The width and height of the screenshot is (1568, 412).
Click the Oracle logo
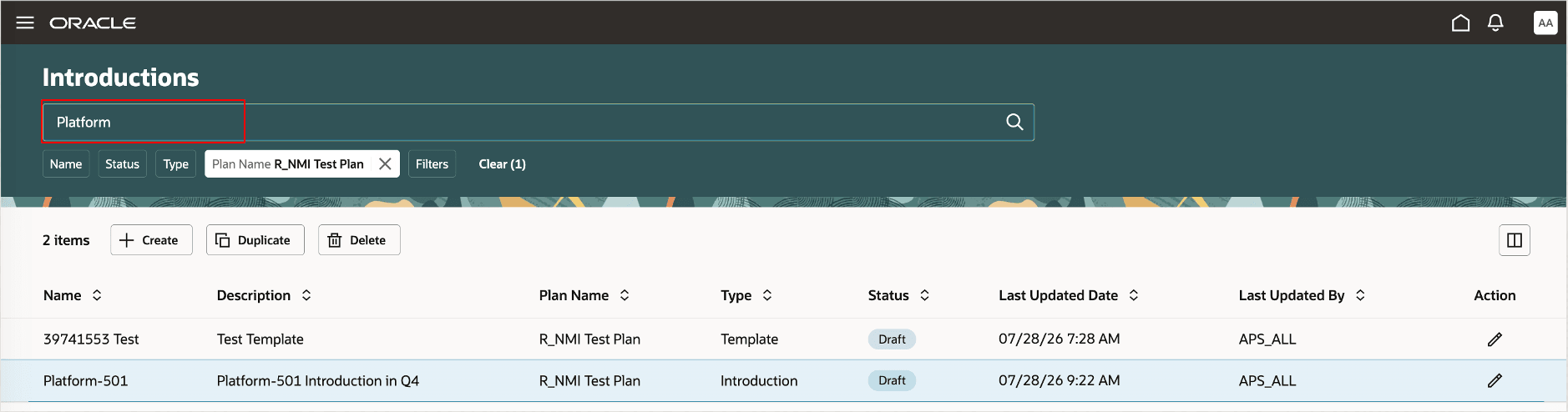[93, 23]
